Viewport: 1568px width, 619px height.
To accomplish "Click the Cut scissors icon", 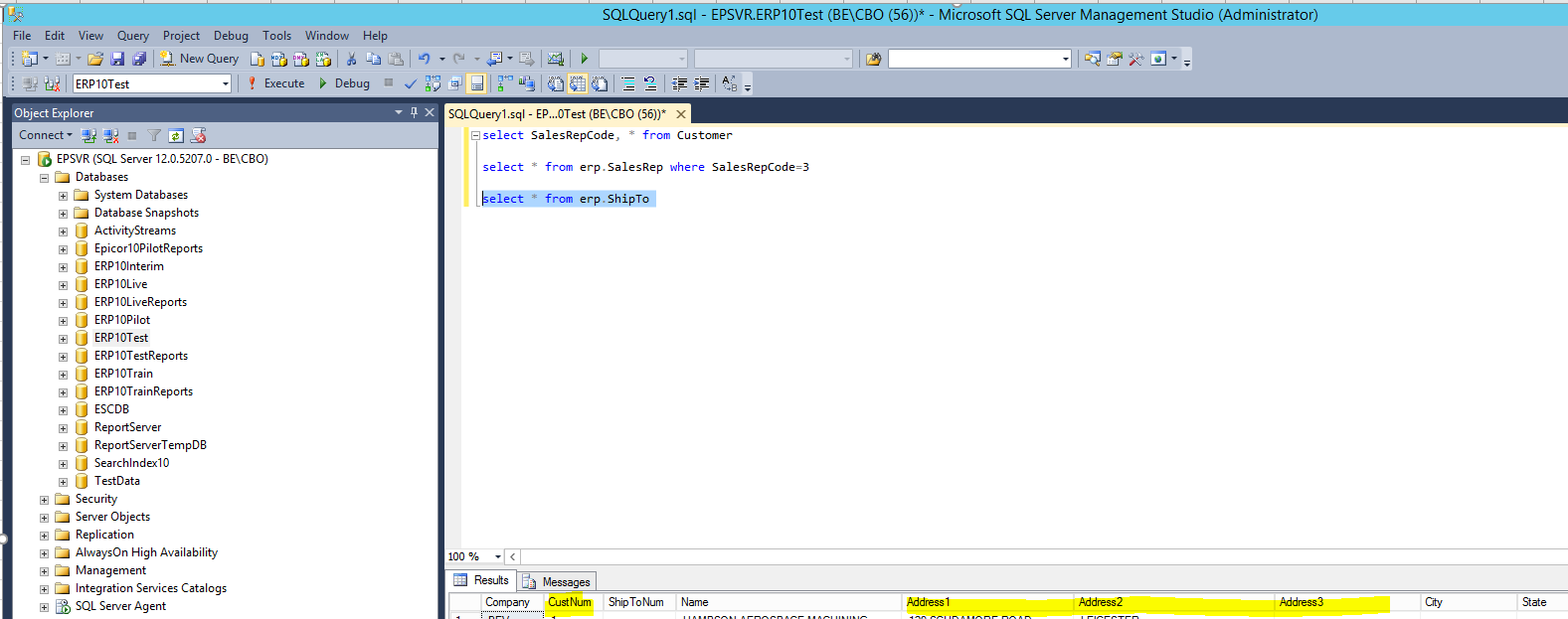I will [351, 59].
